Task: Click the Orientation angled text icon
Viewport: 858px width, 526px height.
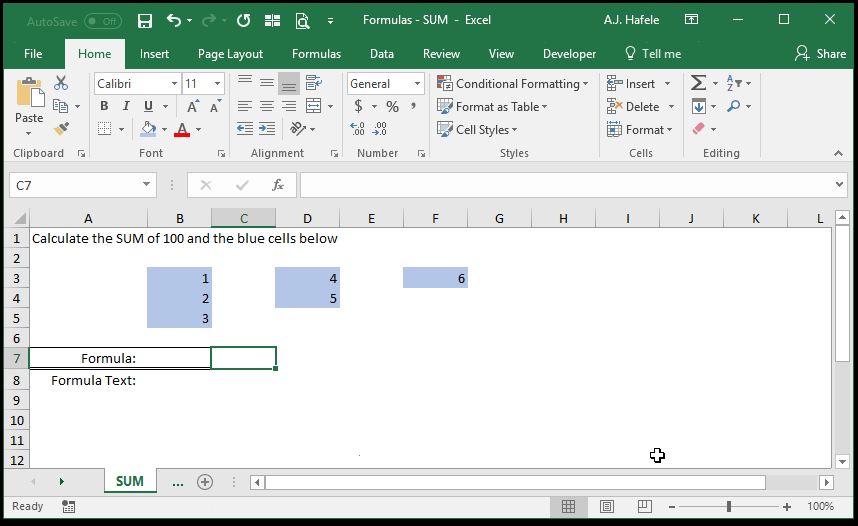Action: coord(298,129)
